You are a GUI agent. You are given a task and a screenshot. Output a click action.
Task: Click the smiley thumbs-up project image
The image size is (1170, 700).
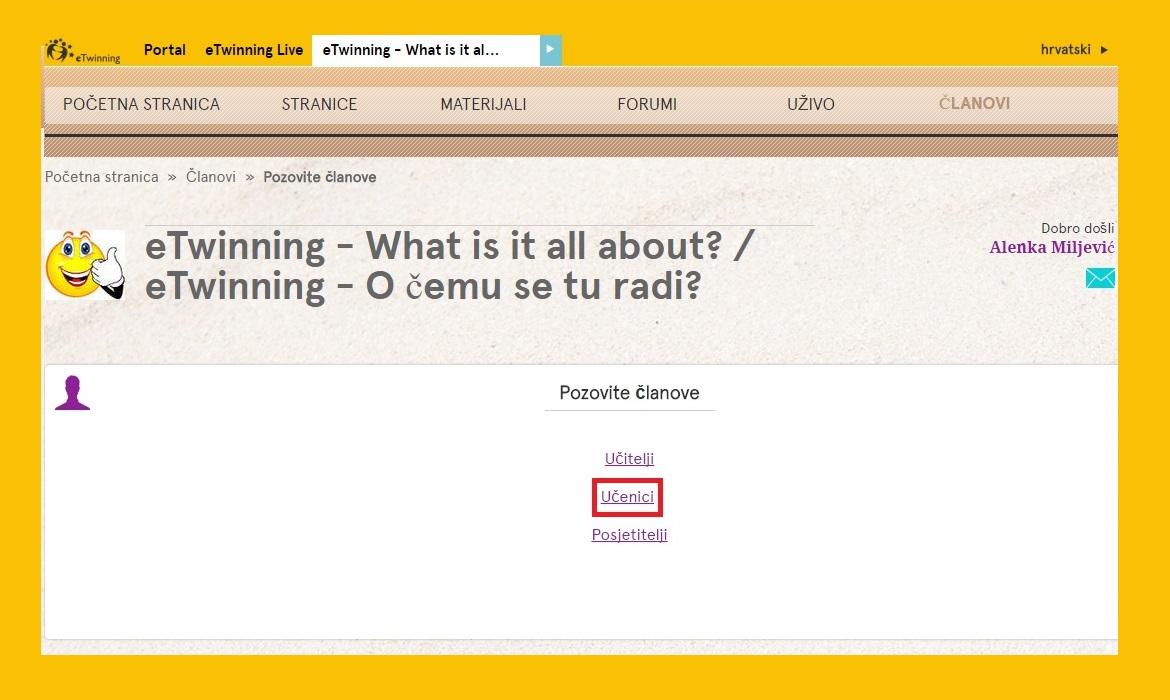[85, 264]
